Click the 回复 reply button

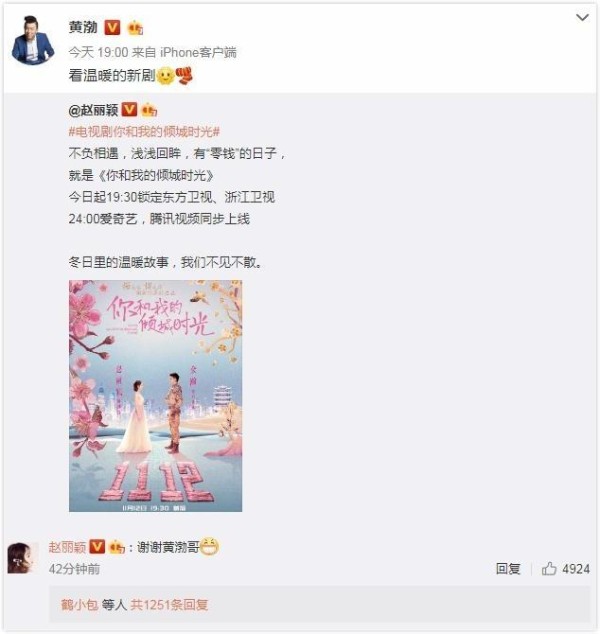coord(508,569)
